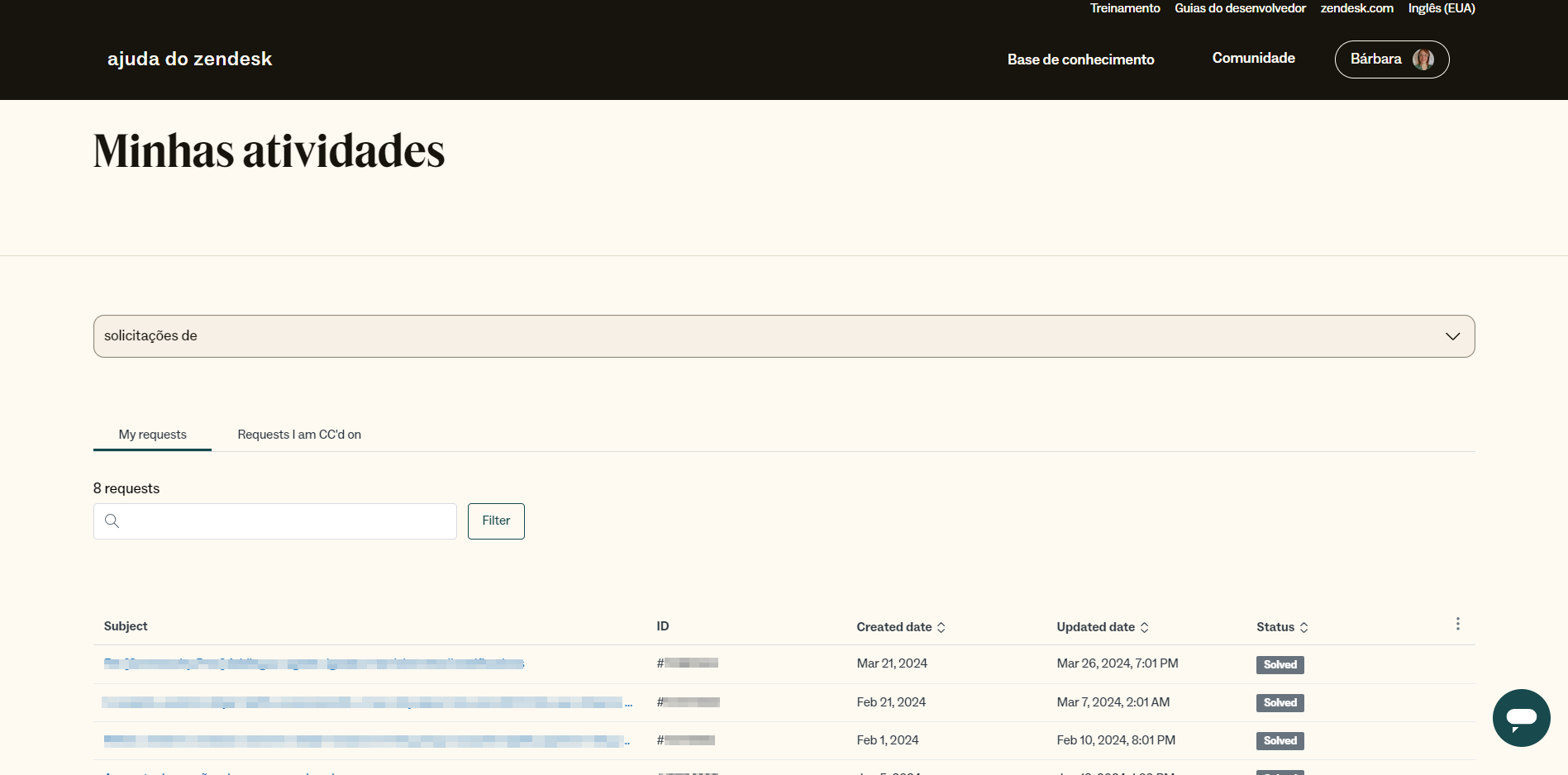Click into the requests search field
Viewport: 1568px width, 775px height.
[x=285, y=521]
